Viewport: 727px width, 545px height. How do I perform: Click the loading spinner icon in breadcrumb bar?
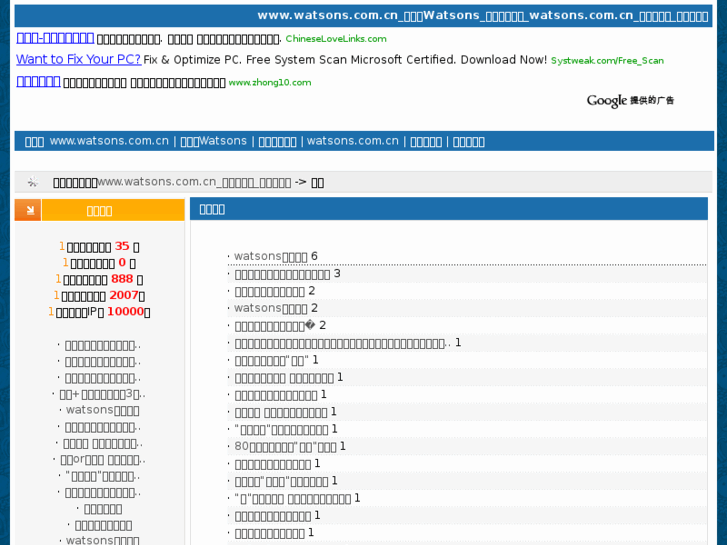pos(32,182)
